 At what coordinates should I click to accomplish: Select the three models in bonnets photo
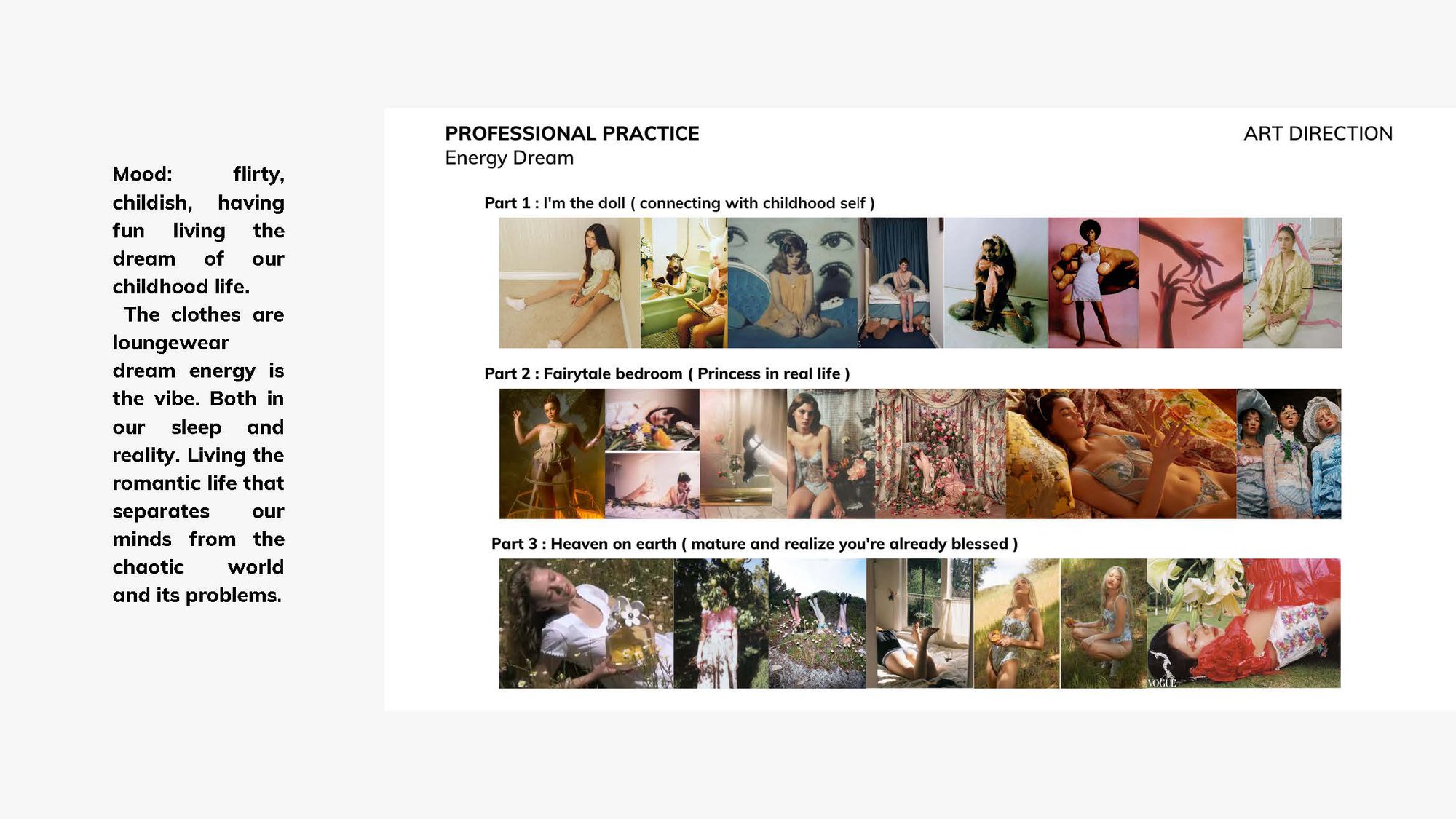click(x=1289, y=454)
